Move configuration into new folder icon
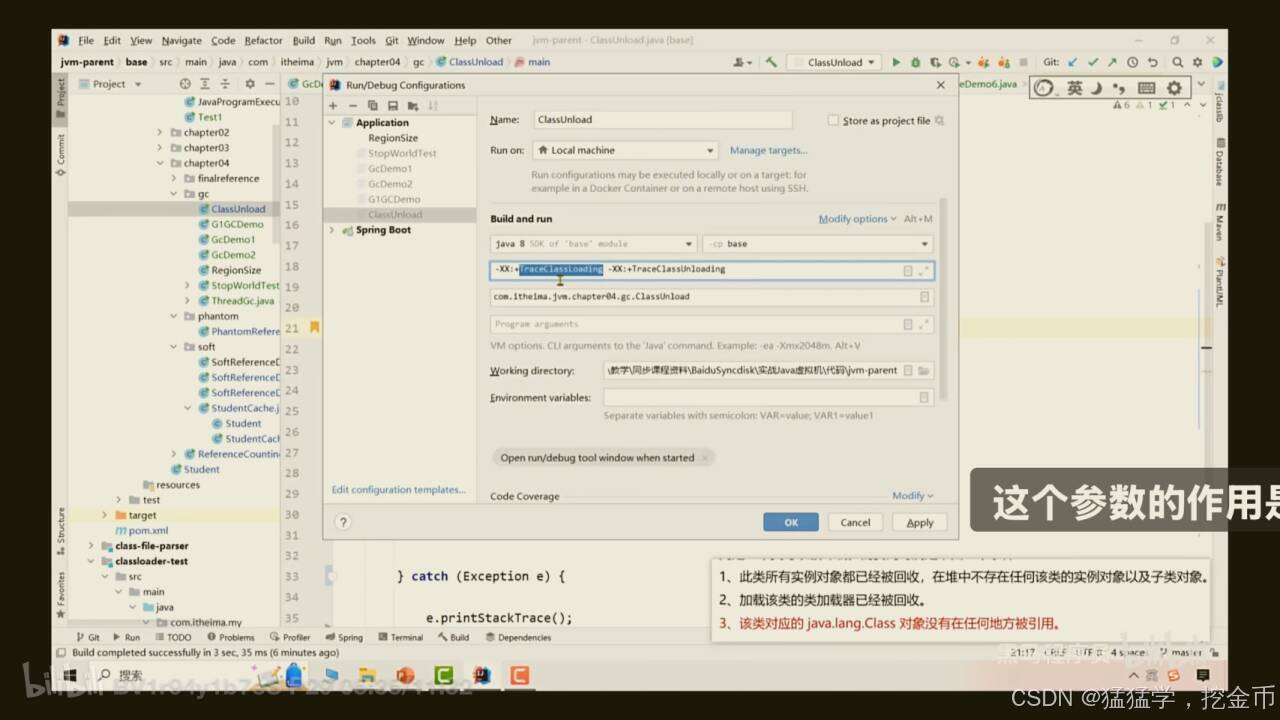 (x=413, y=105)
